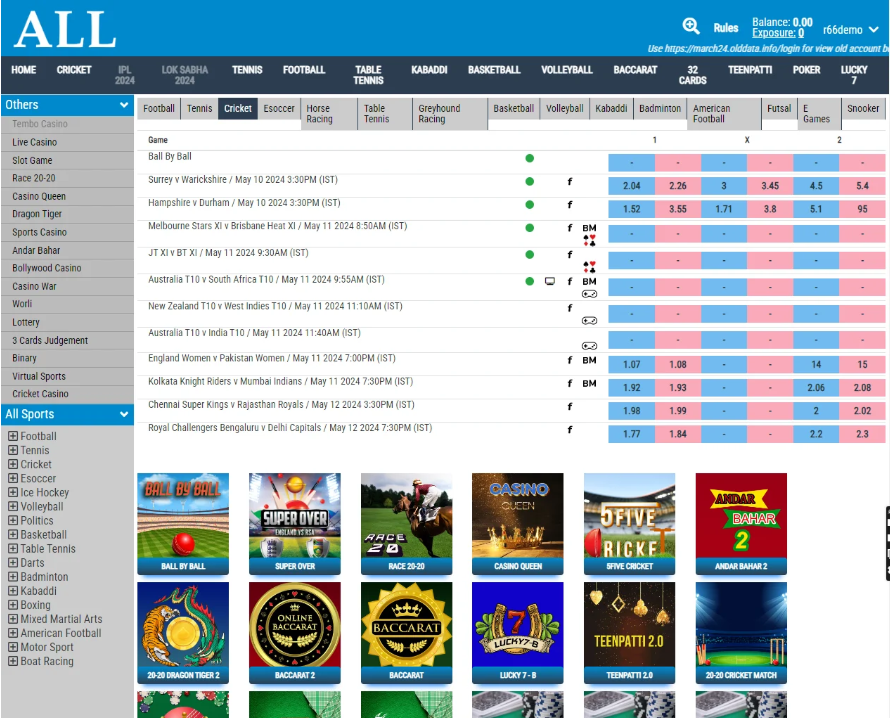Expand the Mixed Martial Arts tree node
Viewport: 890px width, 718px height.
click(13, 619)
